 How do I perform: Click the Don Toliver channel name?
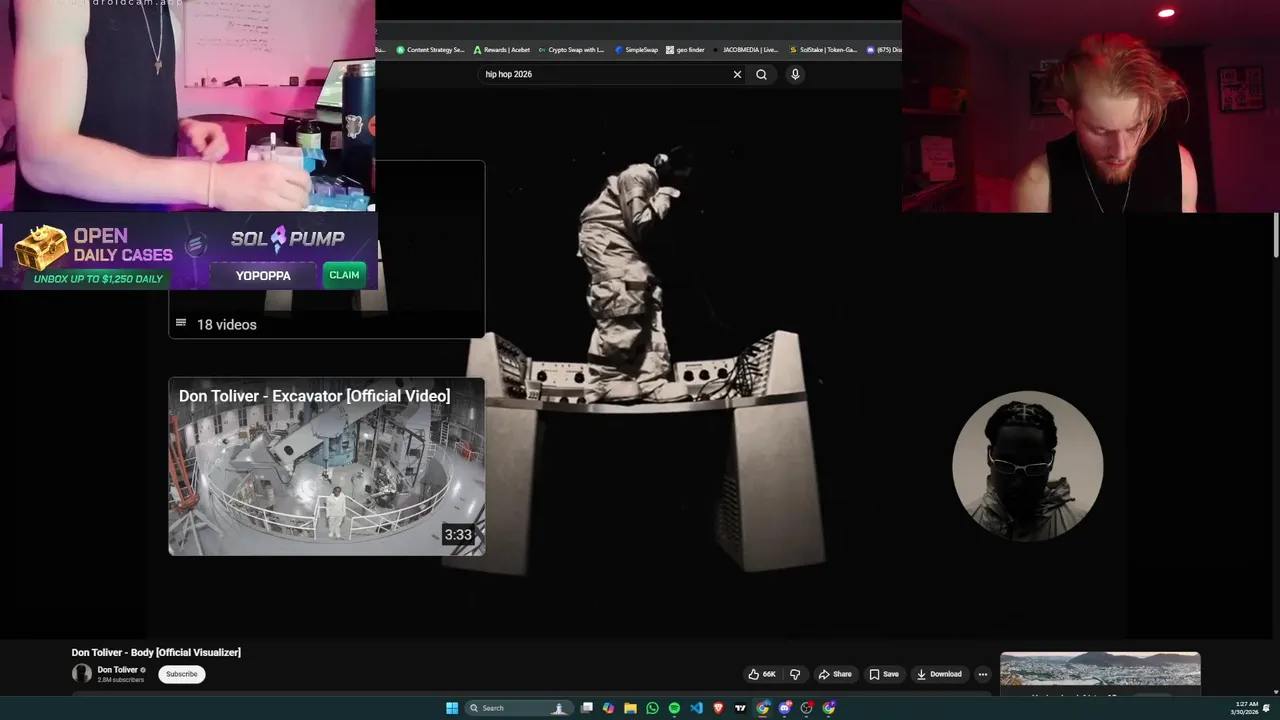118,670
